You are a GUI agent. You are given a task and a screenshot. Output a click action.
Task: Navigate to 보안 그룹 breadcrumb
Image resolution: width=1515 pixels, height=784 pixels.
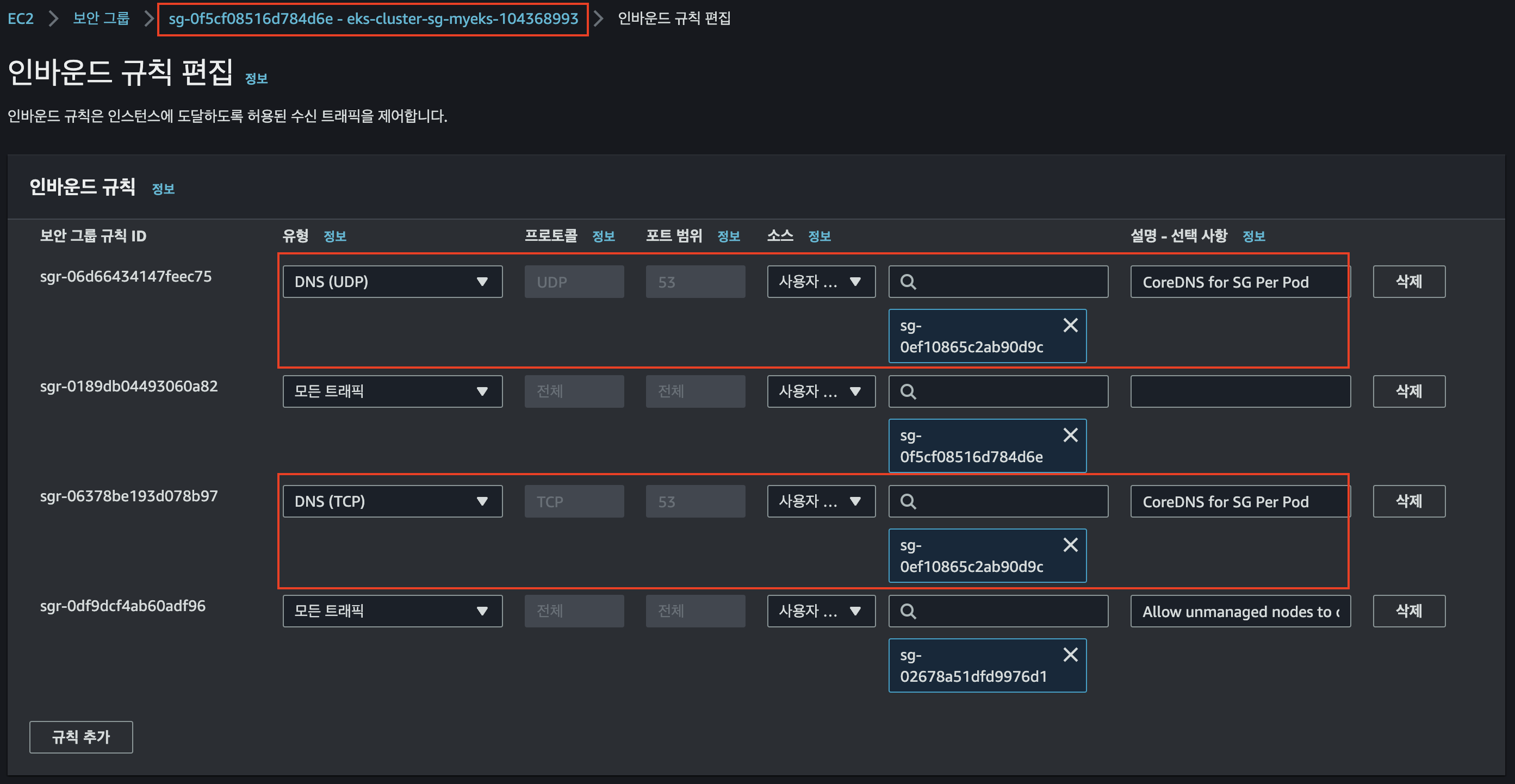[x=101, y=19]
